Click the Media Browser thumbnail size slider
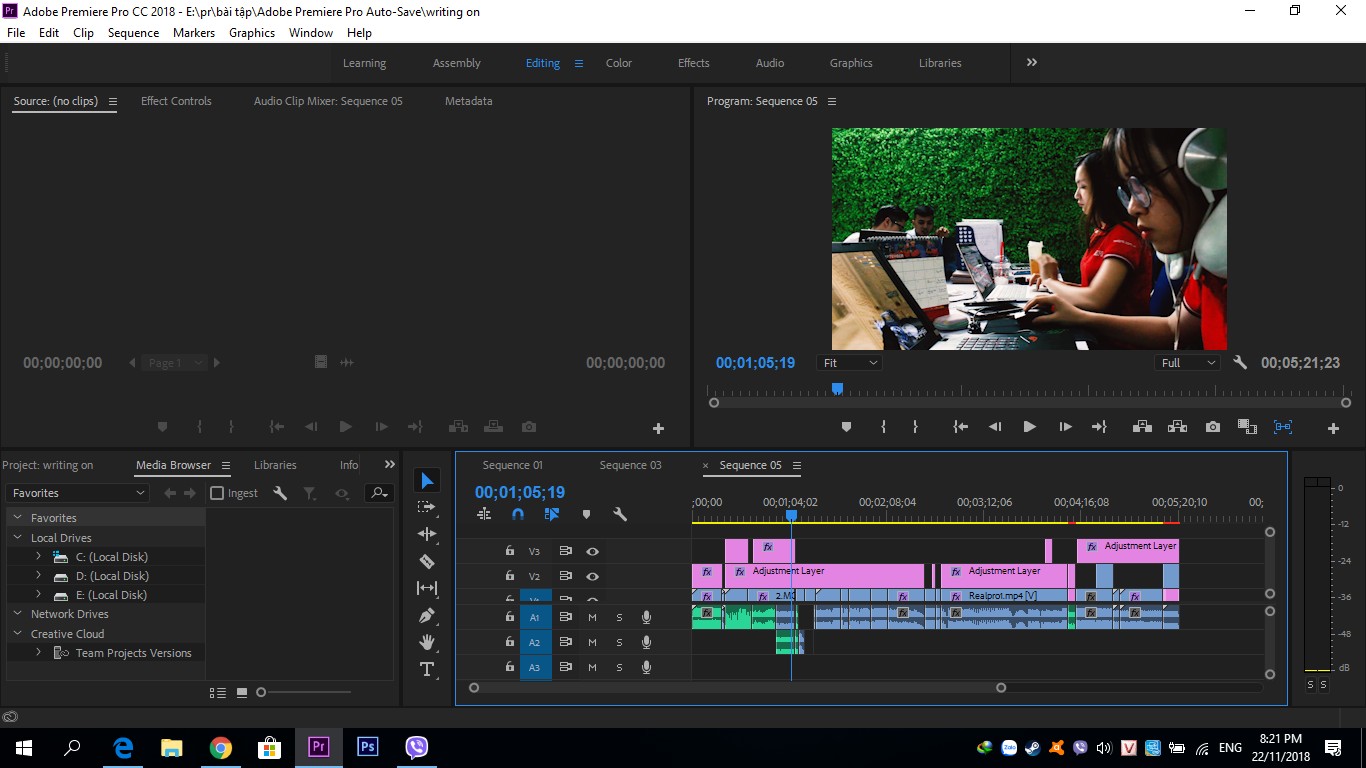 click(x=306, y=692)
